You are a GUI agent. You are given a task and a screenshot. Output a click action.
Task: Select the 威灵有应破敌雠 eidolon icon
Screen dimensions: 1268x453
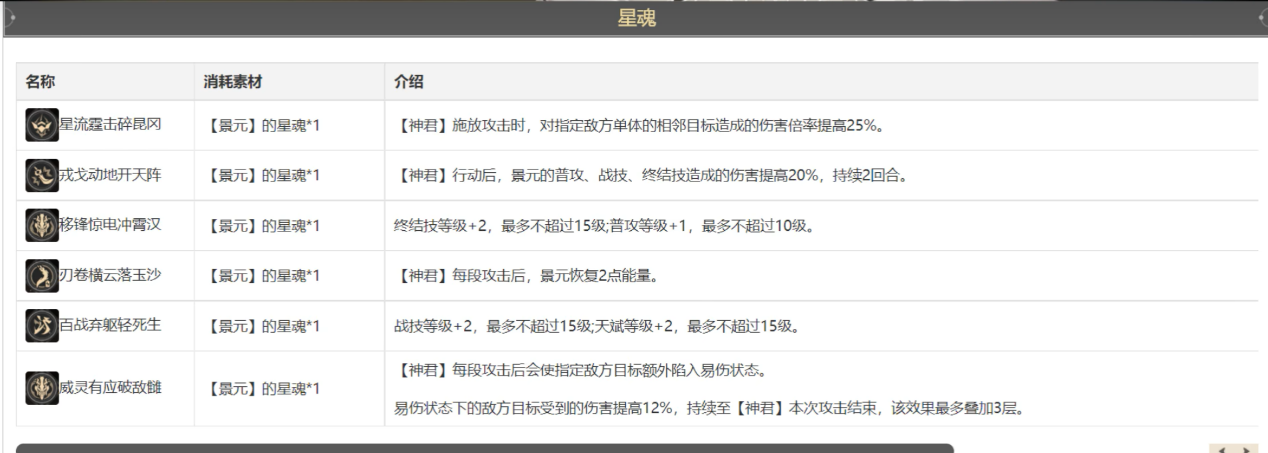pyautogui.click(x=41, y=388)
